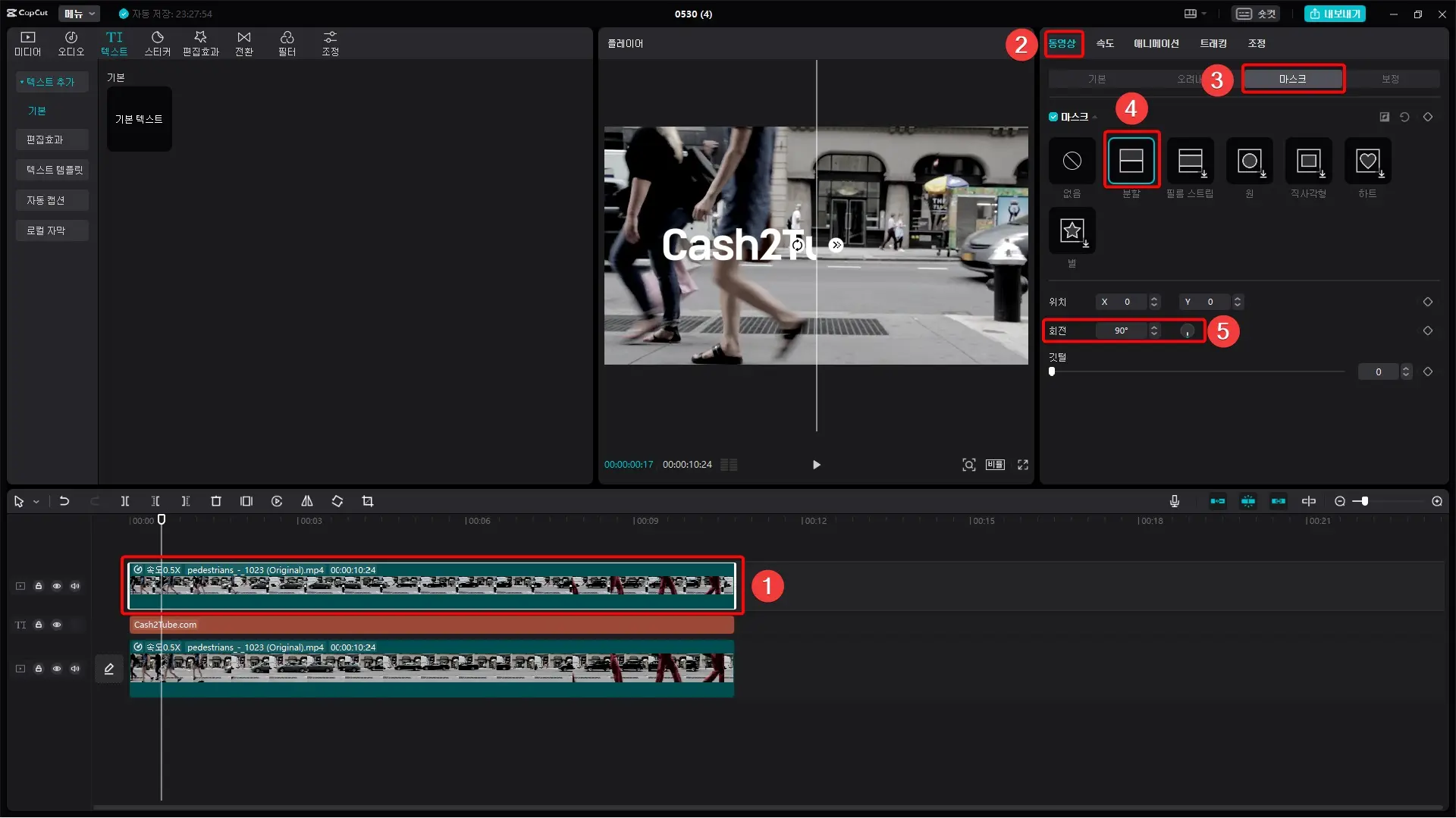Image resolution: width=1456 pixels, height=818 pixels.
Task: Click the microphone voiceover icon
Action: (1175, 501)
